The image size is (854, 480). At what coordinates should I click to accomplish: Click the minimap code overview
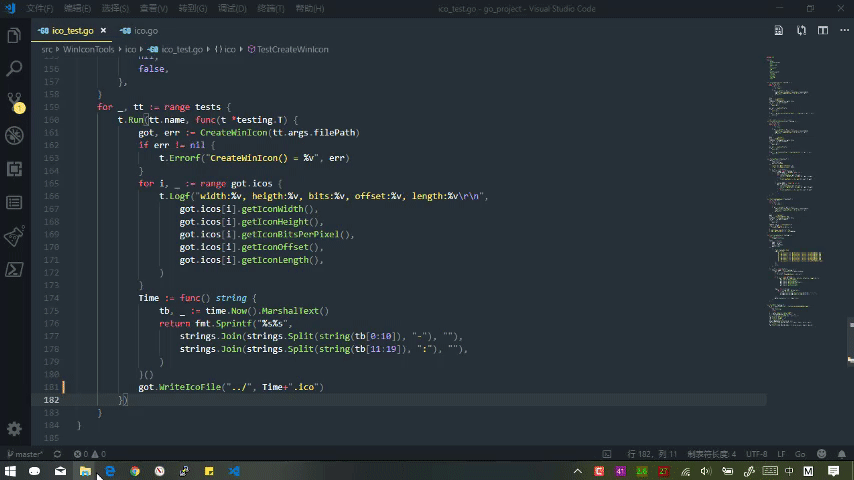point(795,191)
